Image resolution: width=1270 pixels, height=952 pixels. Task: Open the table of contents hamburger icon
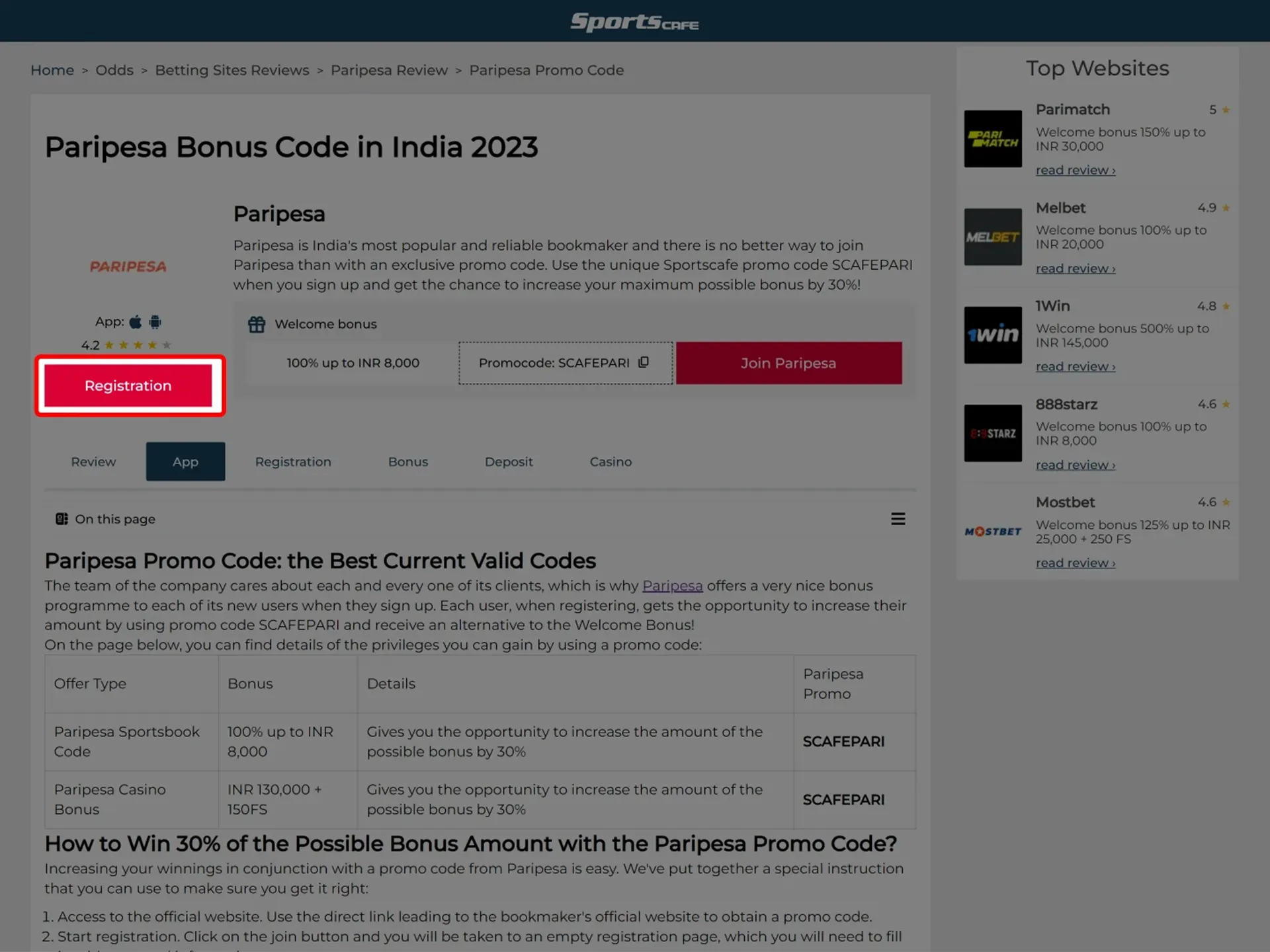(898, 519)
